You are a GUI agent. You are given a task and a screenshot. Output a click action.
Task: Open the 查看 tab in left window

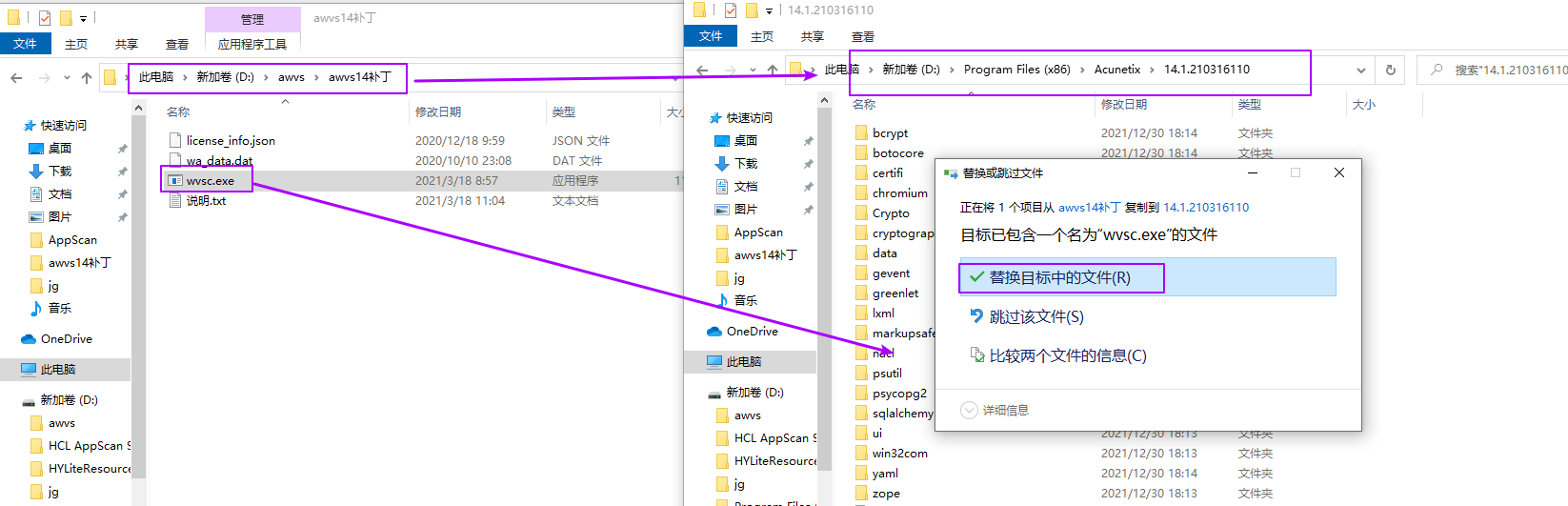tap(177, 44)
